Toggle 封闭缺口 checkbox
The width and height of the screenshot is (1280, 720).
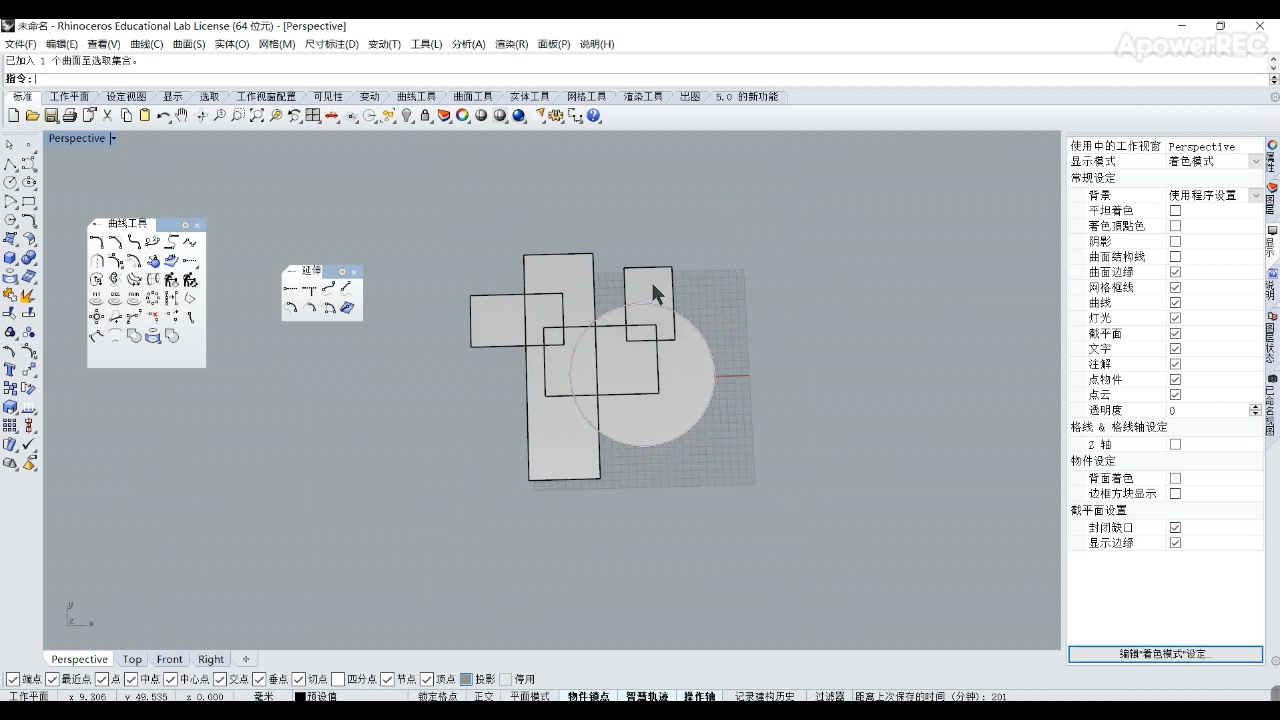tap(1175, 527)
